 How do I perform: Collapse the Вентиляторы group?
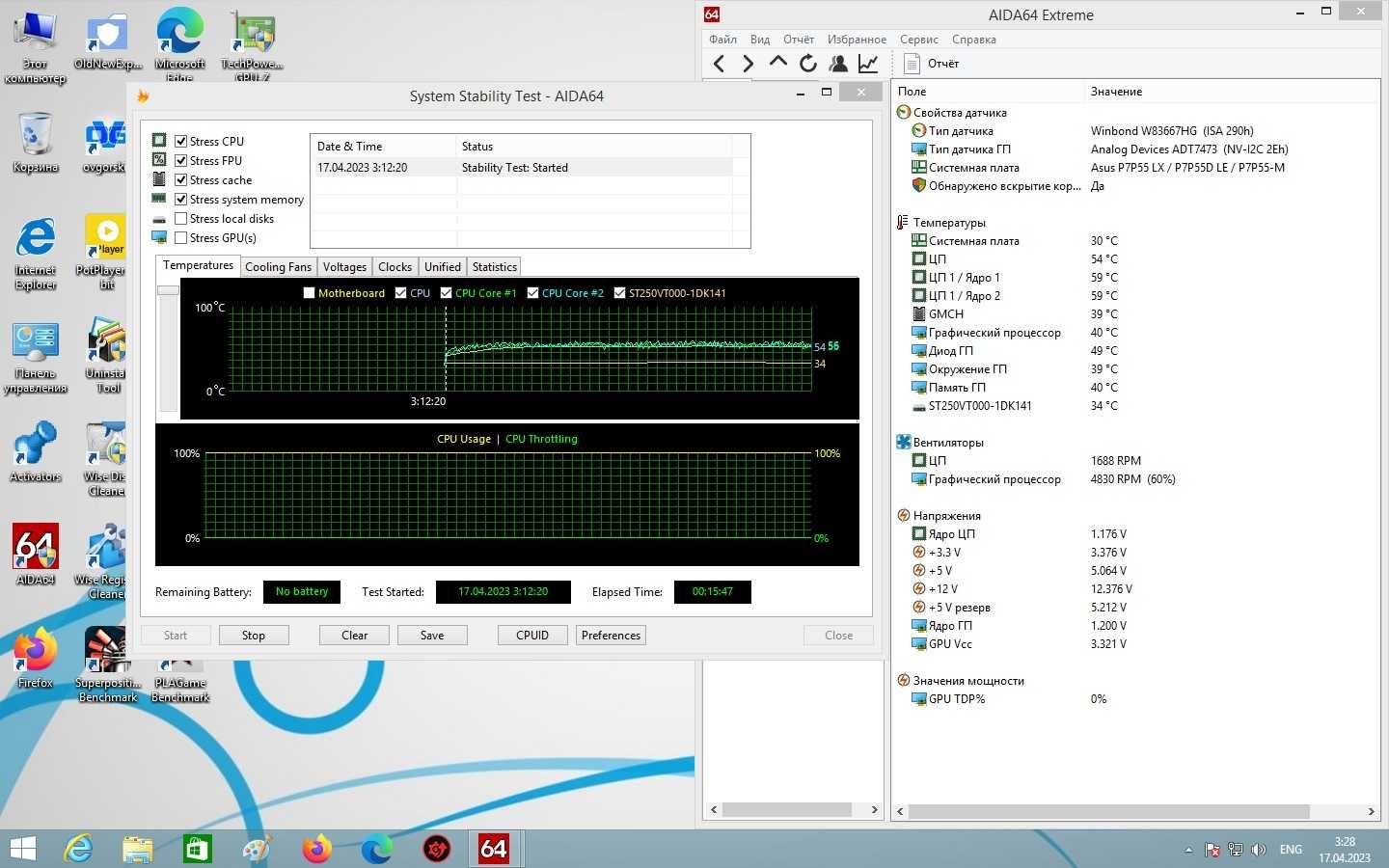click(x=940, y=443)
